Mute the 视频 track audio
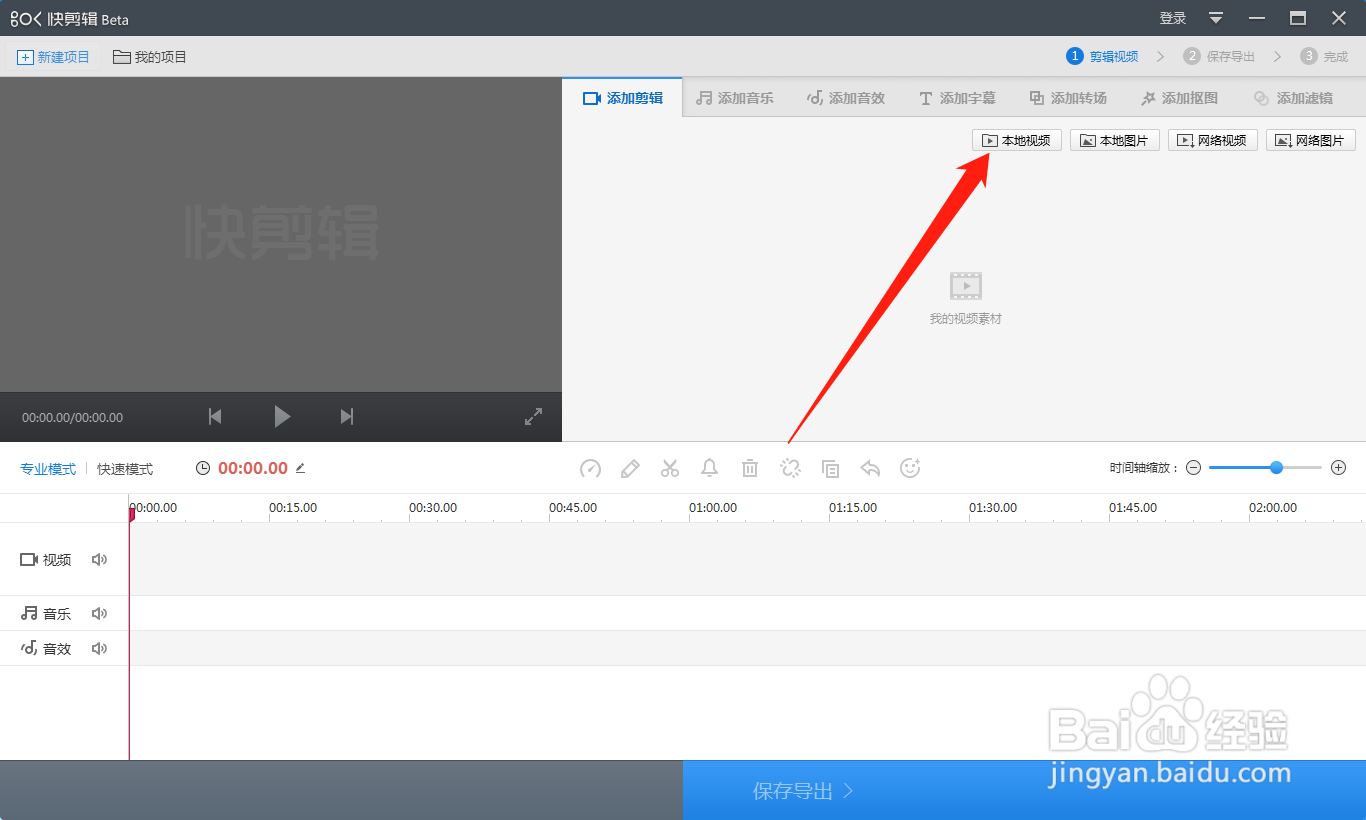 pos(99,559)
